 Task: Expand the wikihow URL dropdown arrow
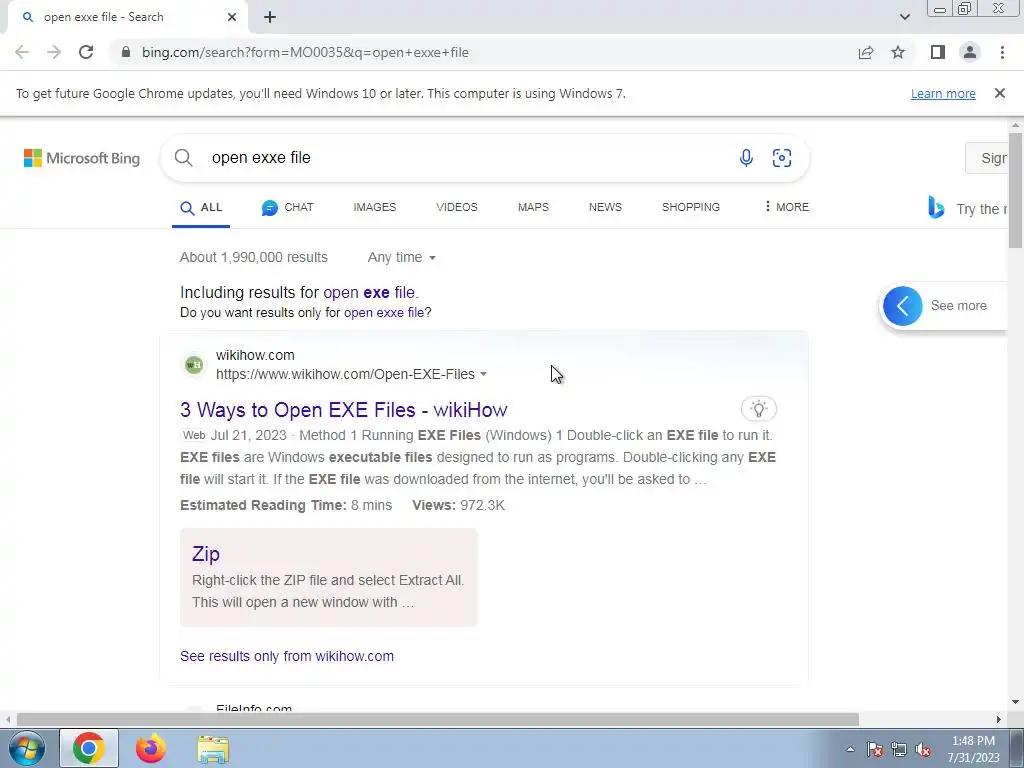pyautogui.click(x=483, y=374)
